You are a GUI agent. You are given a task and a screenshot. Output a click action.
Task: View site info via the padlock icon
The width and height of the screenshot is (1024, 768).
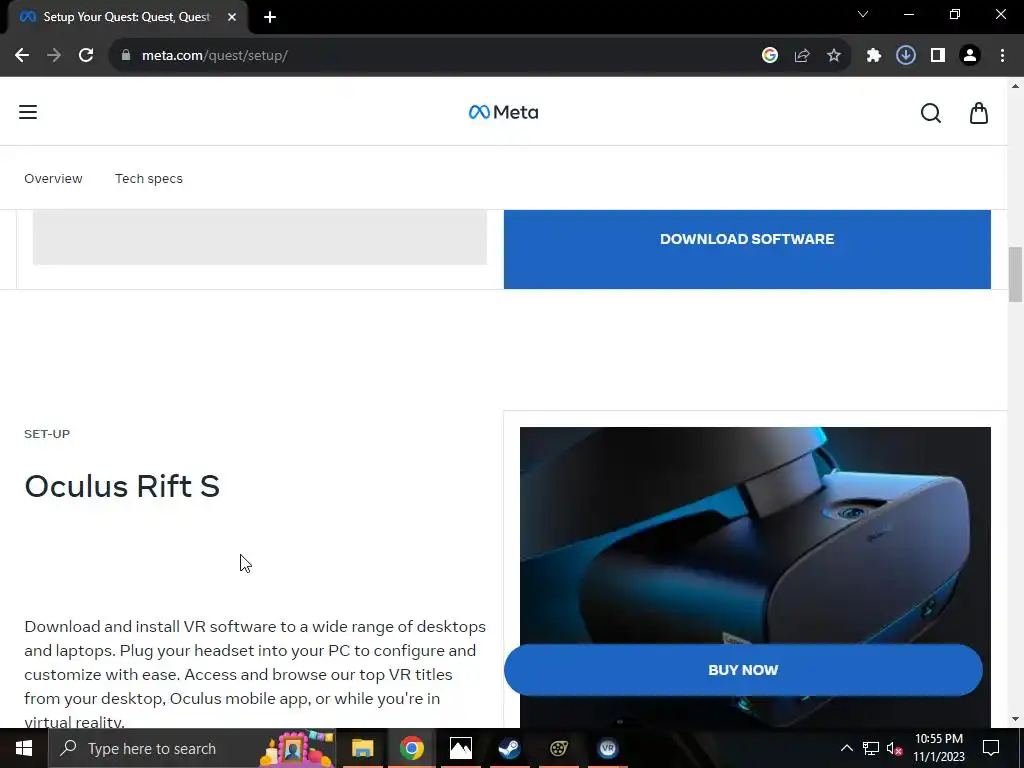(126, 56)
